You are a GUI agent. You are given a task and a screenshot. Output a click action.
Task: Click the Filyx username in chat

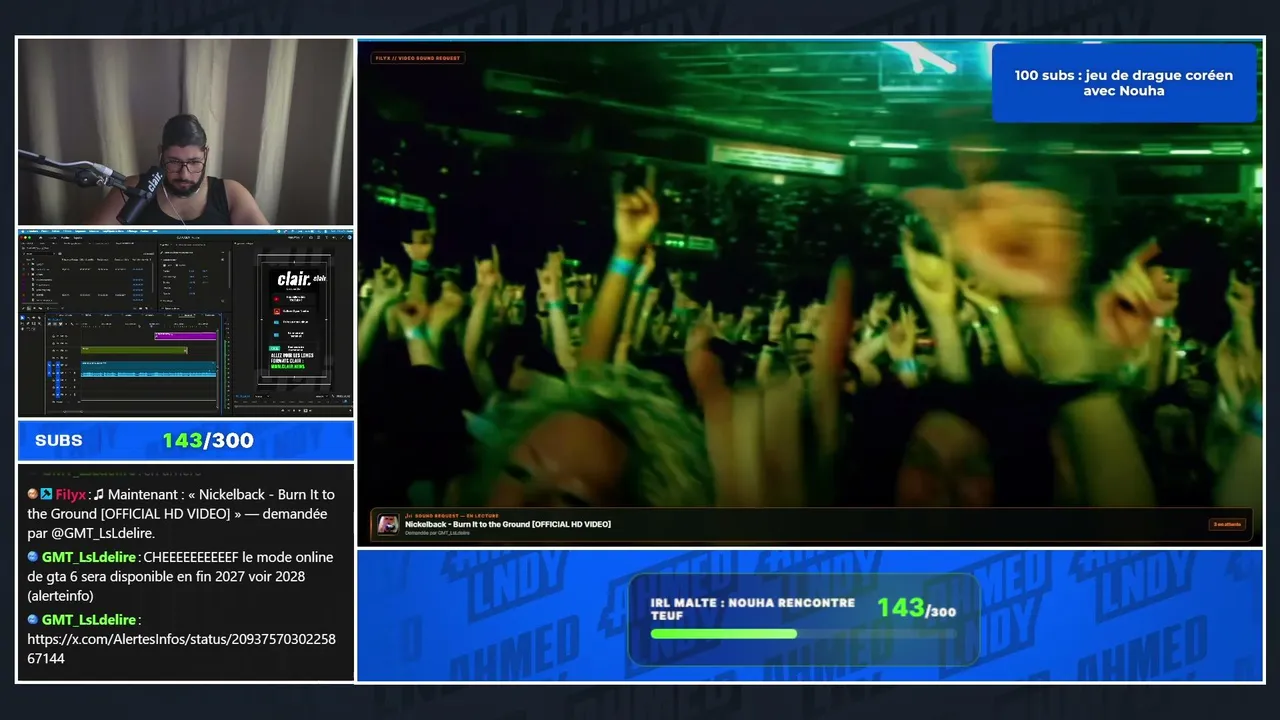pyautogui.click(x=71, y=494)
